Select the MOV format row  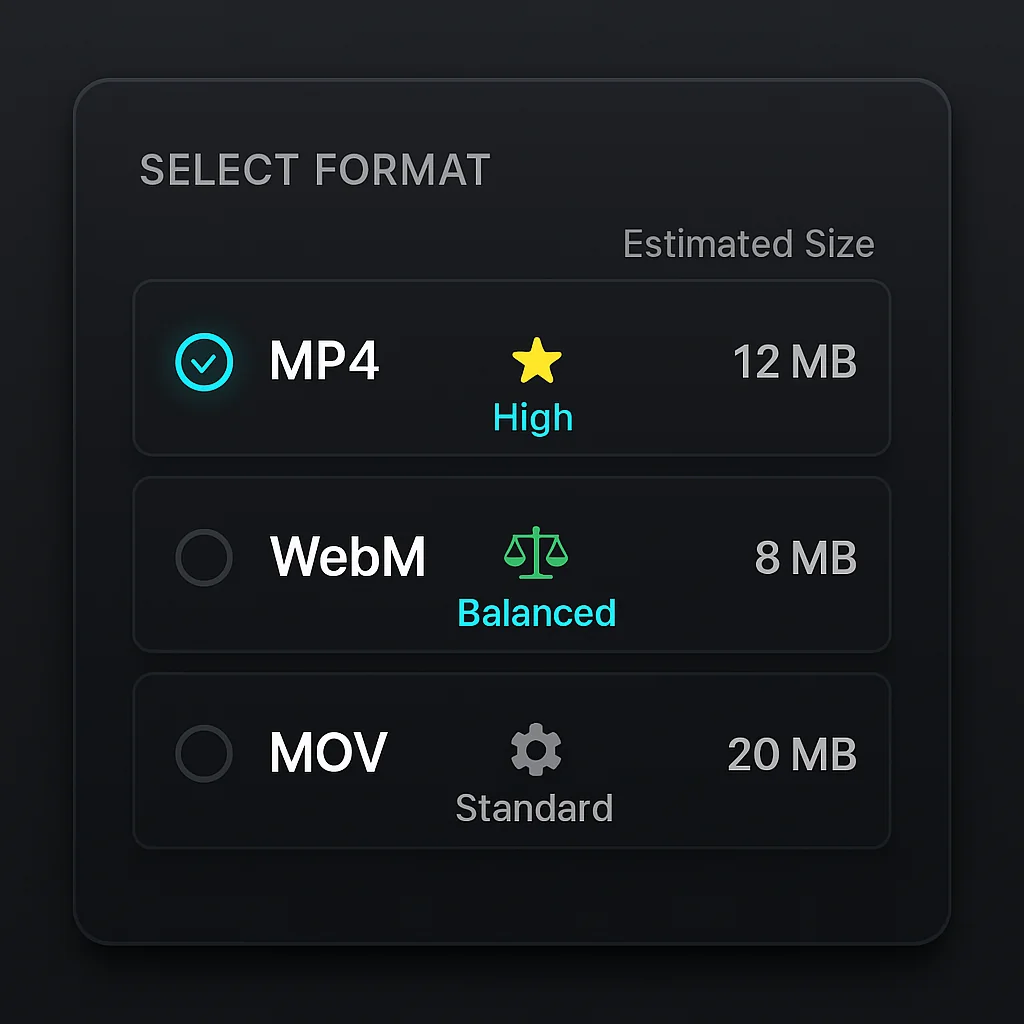(x=327, y=753)
